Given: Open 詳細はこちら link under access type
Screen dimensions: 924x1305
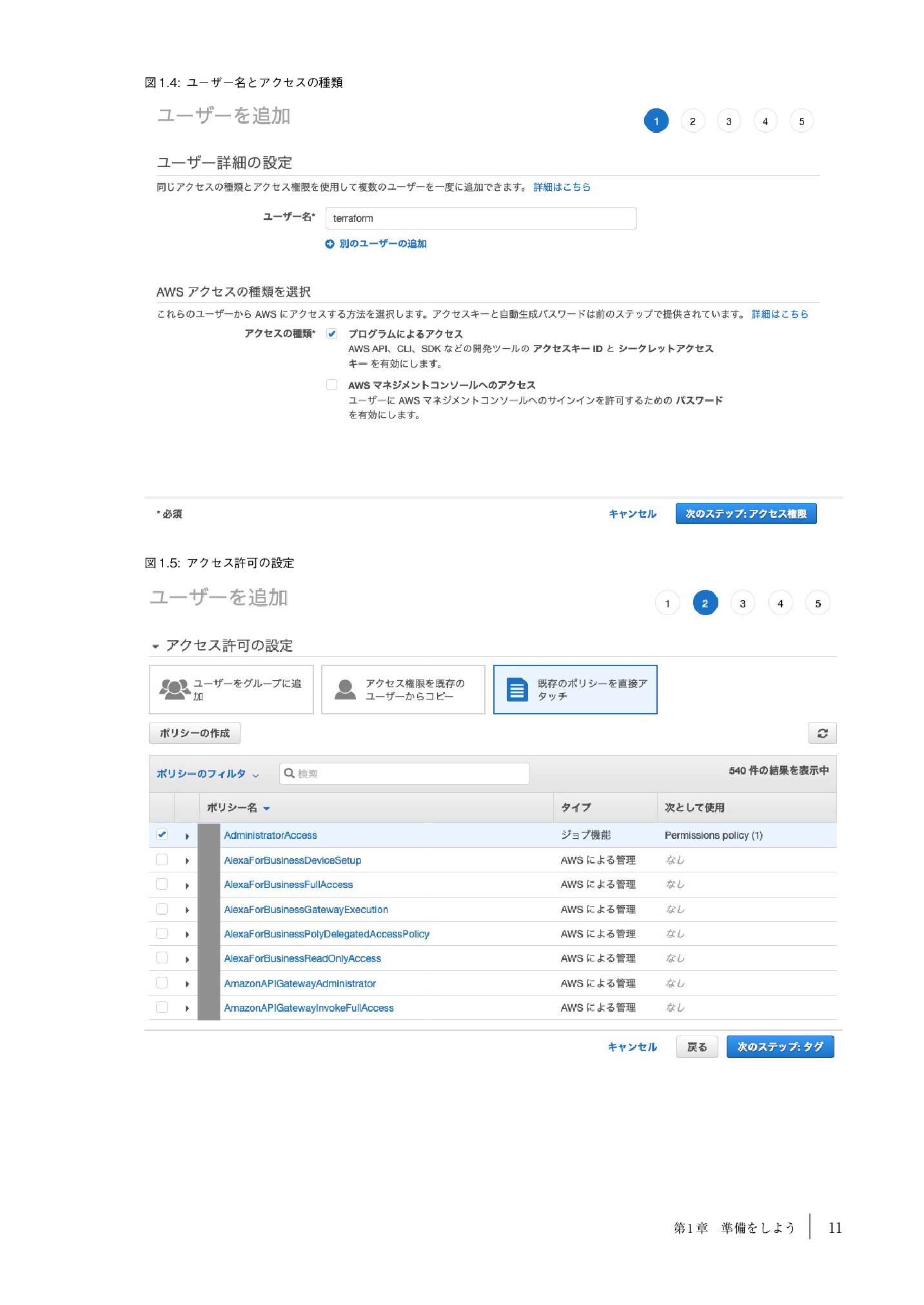Looking at the screenshot, I should pos(780,314).
